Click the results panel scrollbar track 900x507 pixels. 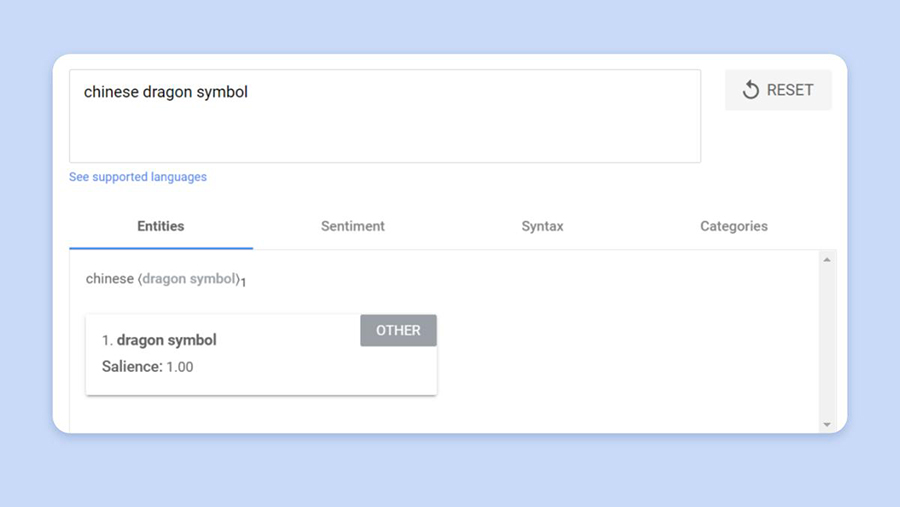[827, 340]
